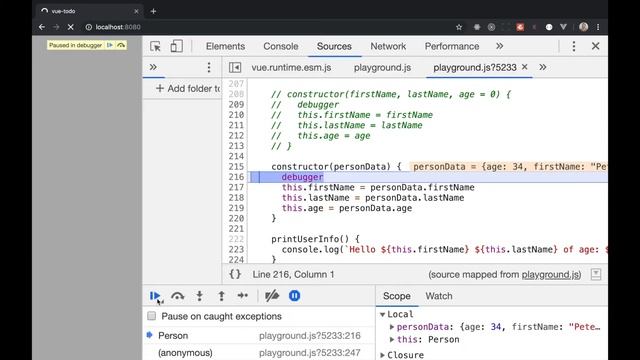The width and height of the screenshot is (640, 360).
Task: Step over next function call
Action: point(177,296)
